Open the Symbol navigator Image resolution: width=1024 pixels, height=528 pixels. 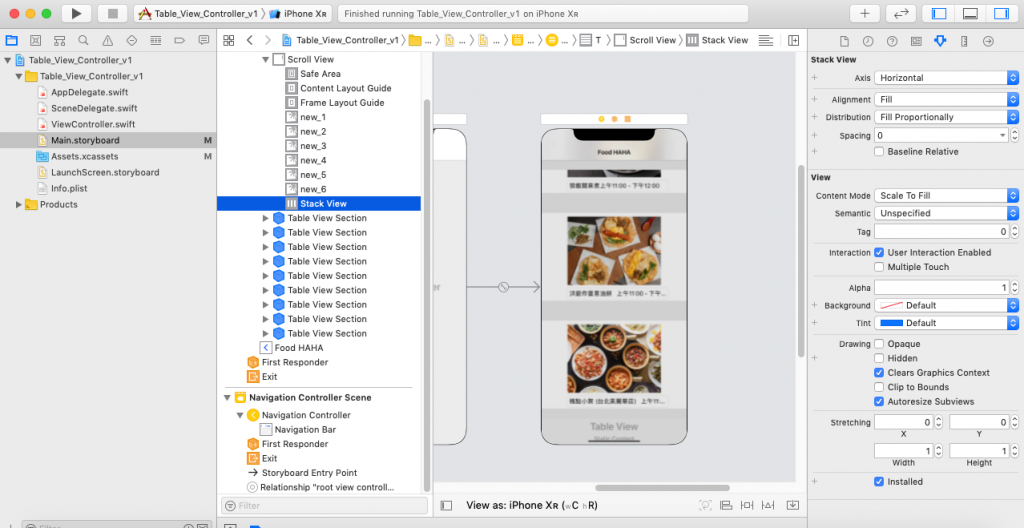[59, 41]
